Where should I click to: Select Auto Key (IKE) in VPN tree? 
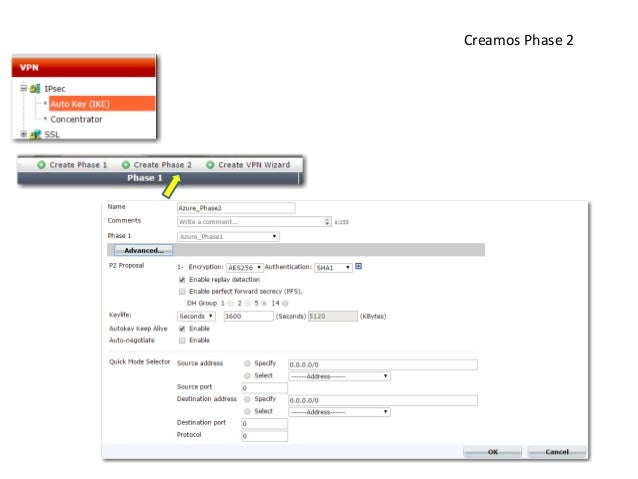[102, 104]
